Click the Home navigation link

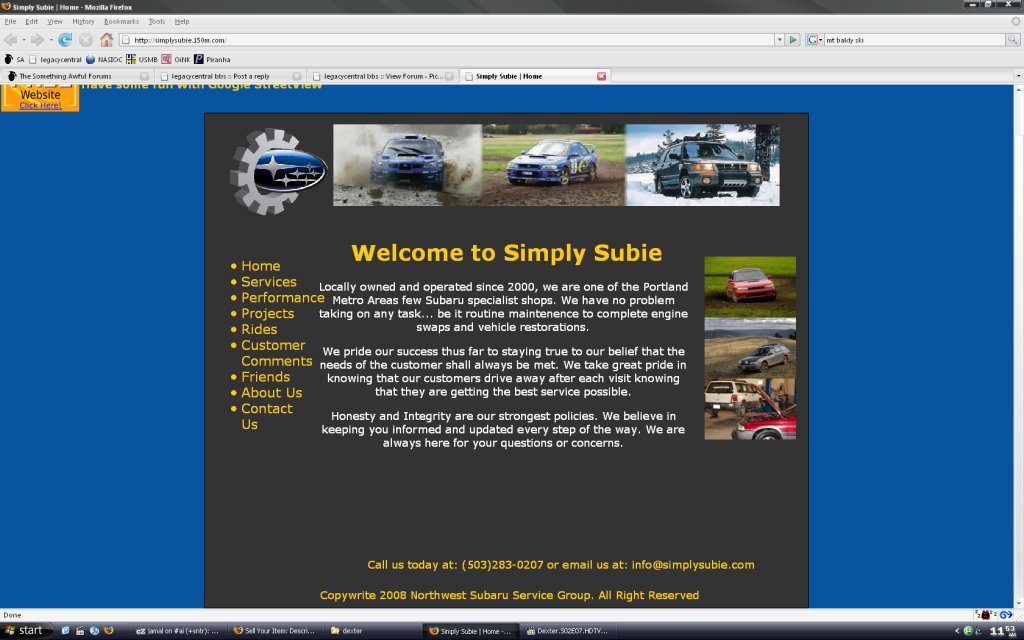tap(261, 266)
